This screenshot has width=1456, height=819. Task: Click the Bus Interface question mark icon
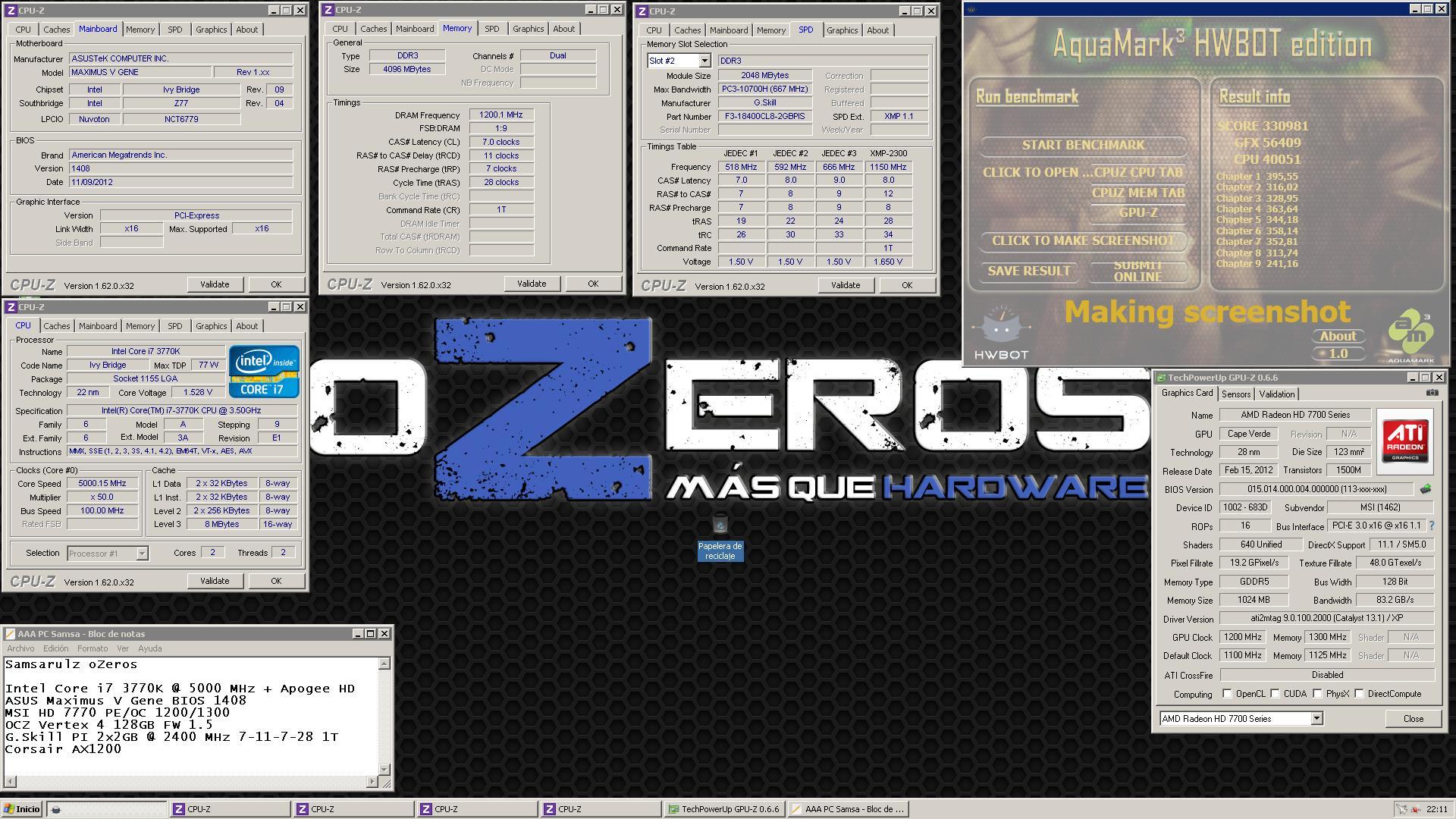tap(1432, 526)
